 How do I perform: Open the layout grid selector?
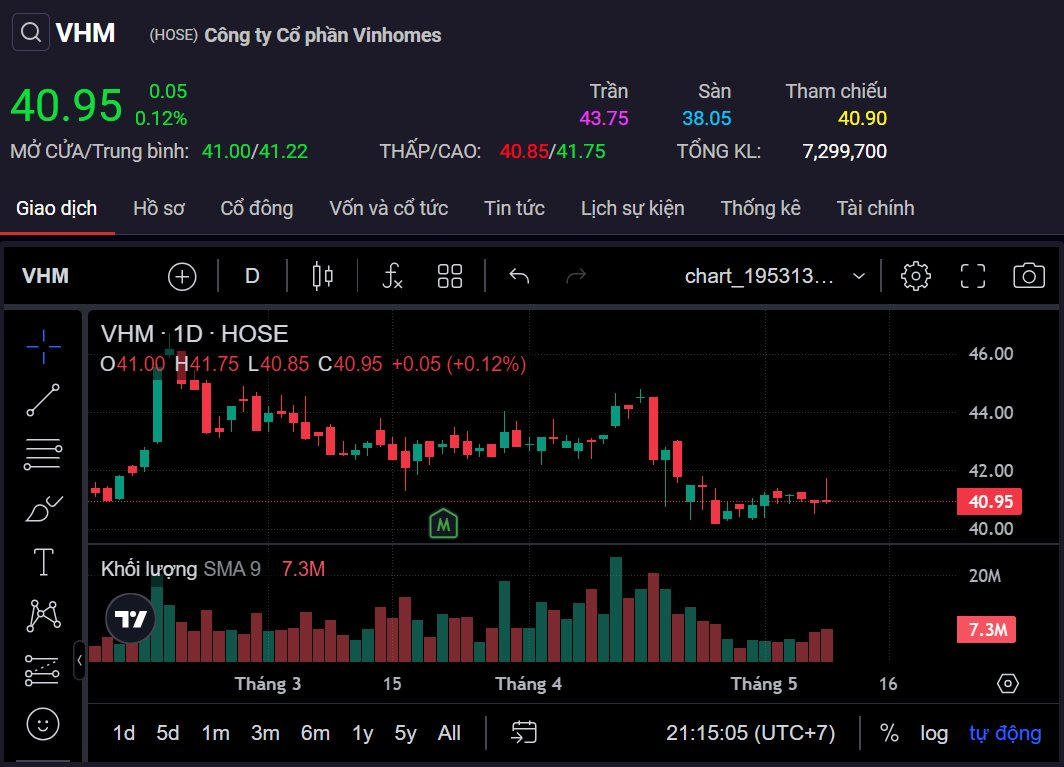pyautogui.click(x=450, y=276)
